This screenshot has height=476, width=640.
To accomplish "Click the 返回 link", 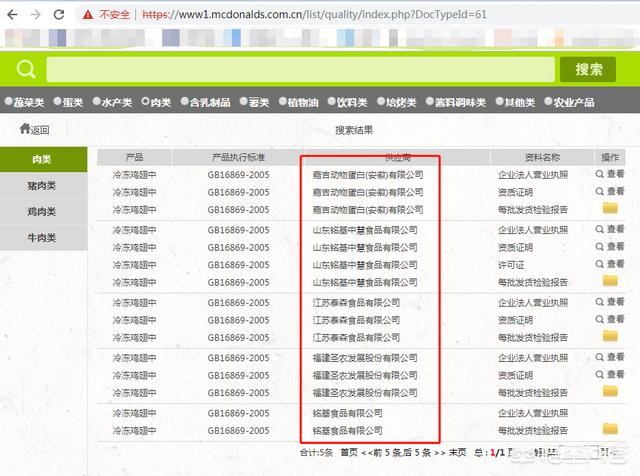I will 40,130.
